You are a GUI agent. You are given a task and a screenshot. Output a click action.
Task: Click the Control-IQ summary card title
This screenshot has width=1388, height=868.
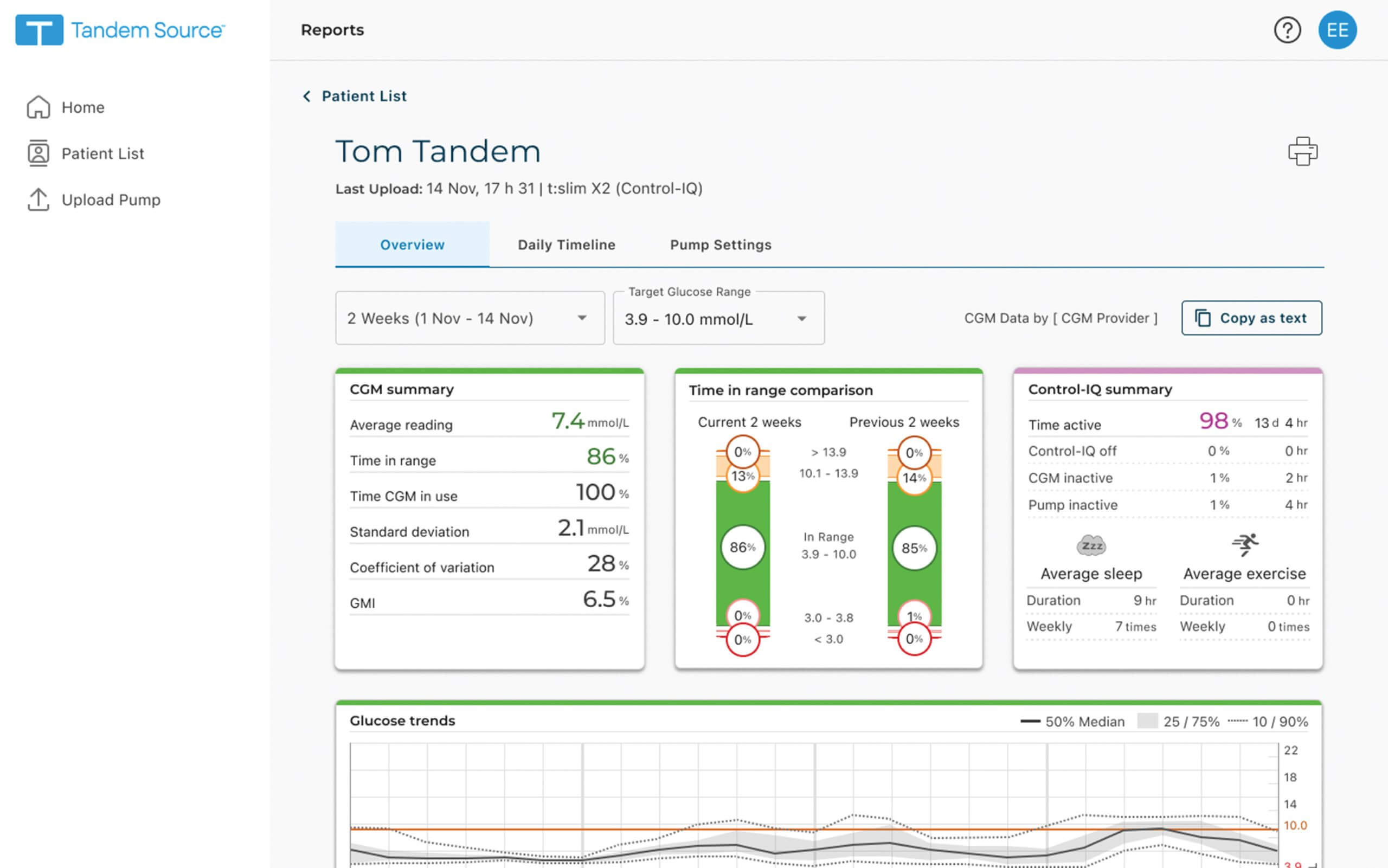click(1100, 389)
